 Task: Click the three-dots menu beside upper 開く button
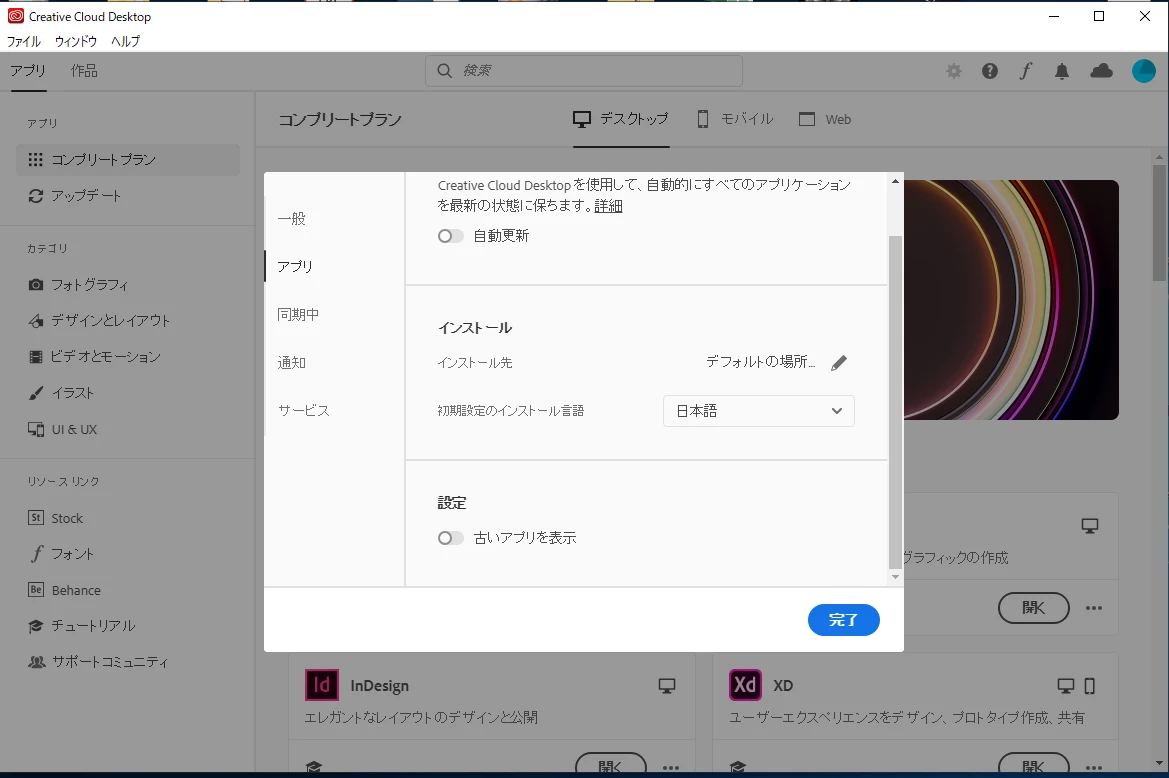[1094, 608]
